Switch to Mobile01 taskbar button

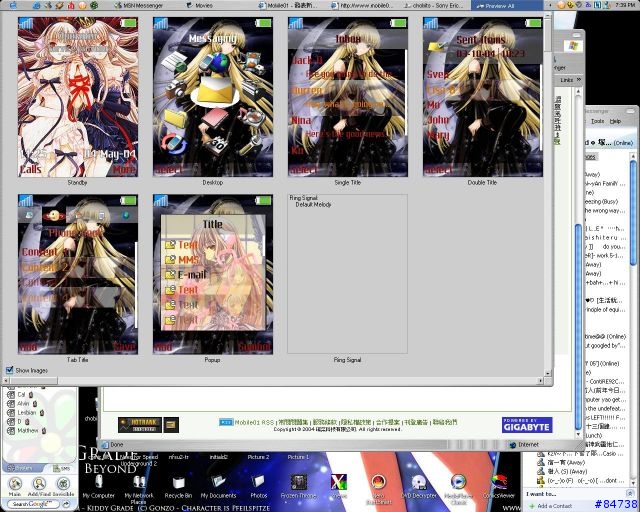click(288, 5)
